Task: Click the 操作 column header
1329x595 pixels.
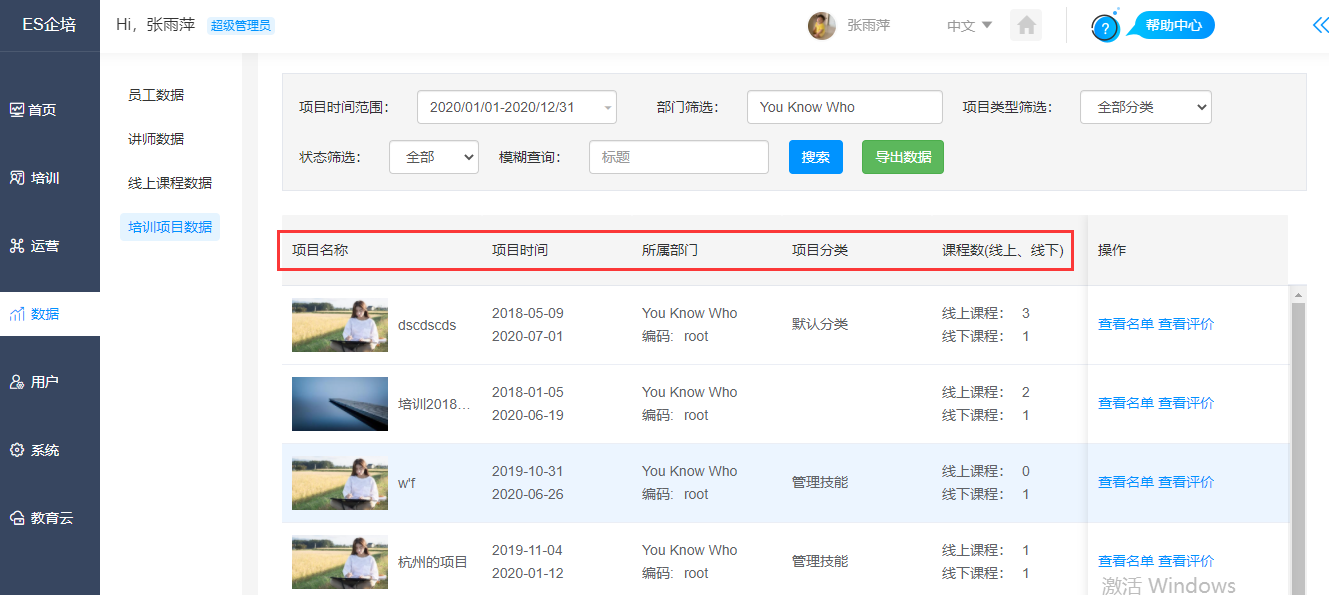Action: 1112,250
